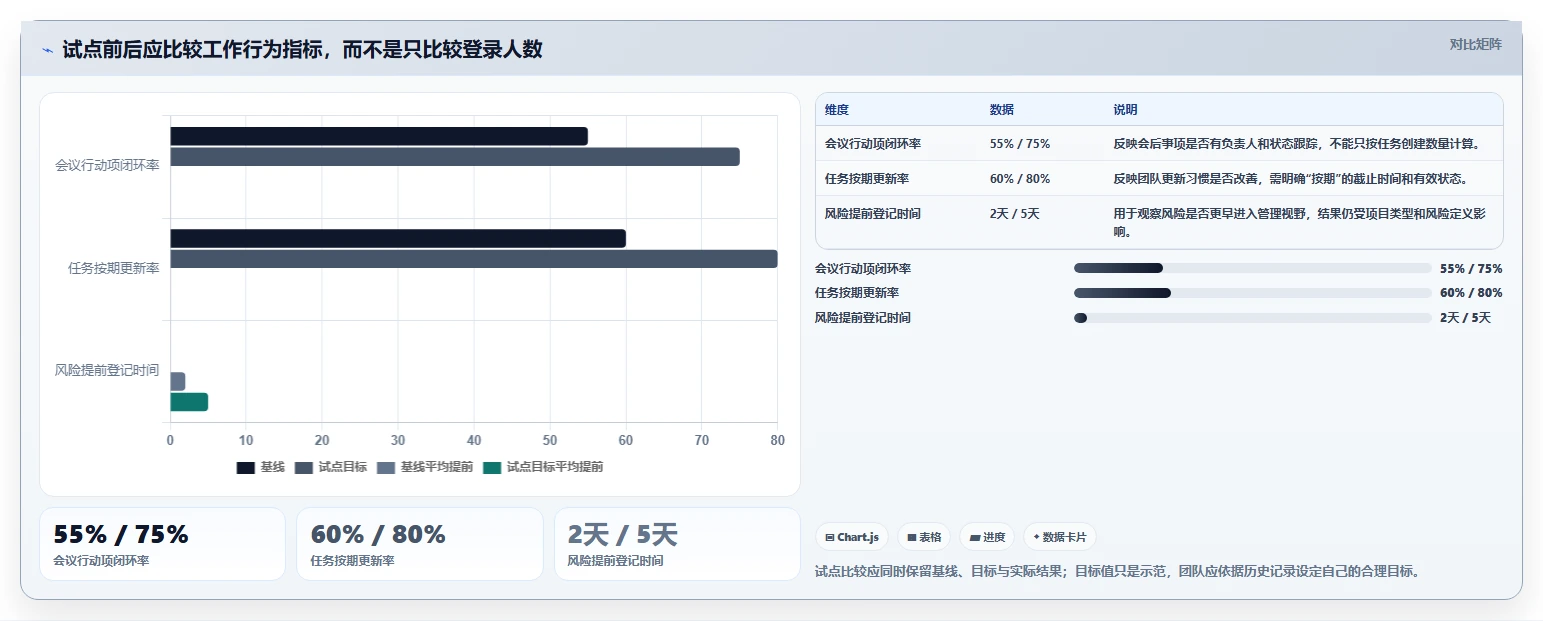Click the 风险提前登记时间 progress bar

tap(1253, 318)
